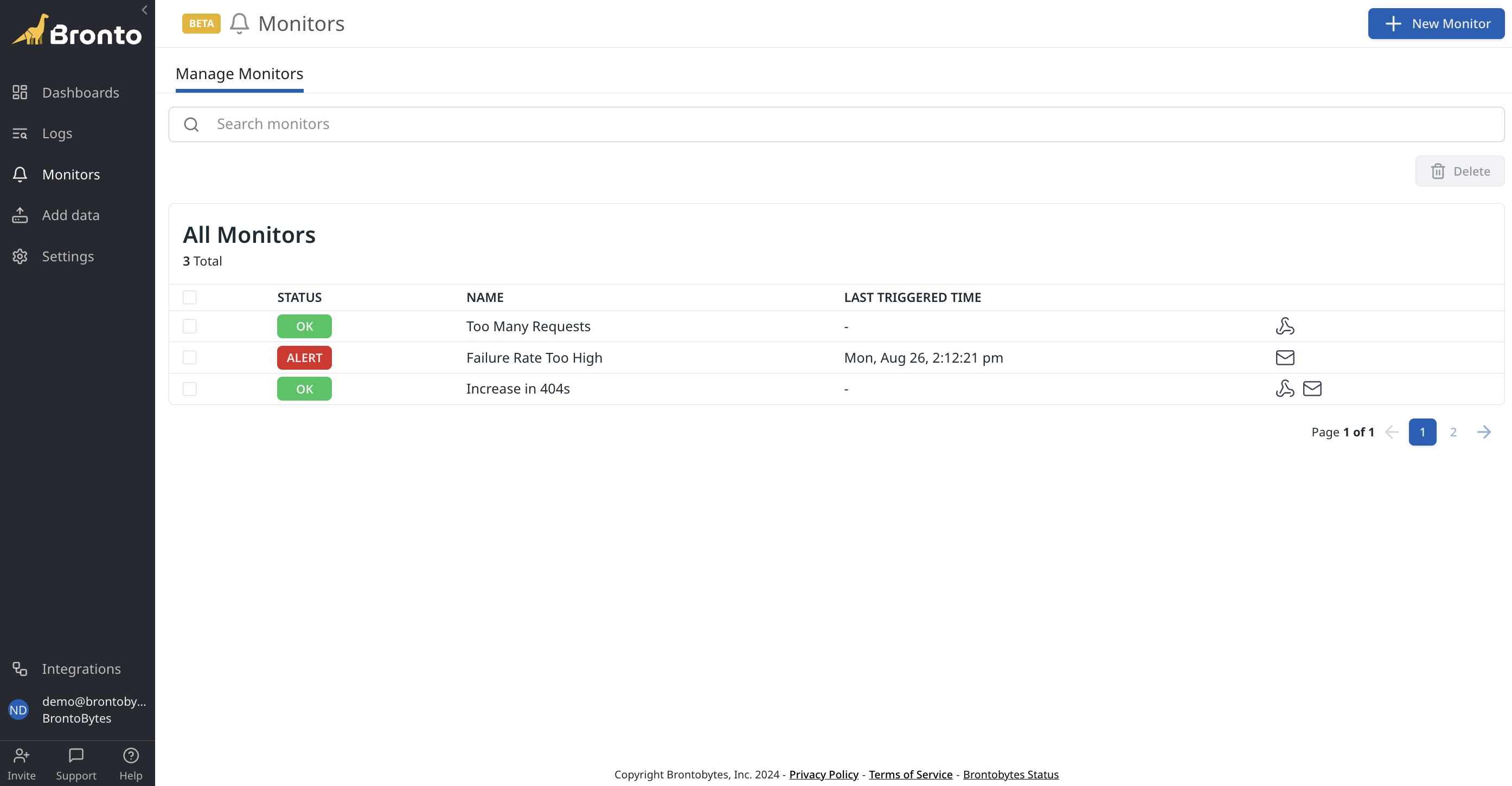Screen dimensions: 1512x786
Task: Navigate to the Logs menu item
Action: [57, 132]
